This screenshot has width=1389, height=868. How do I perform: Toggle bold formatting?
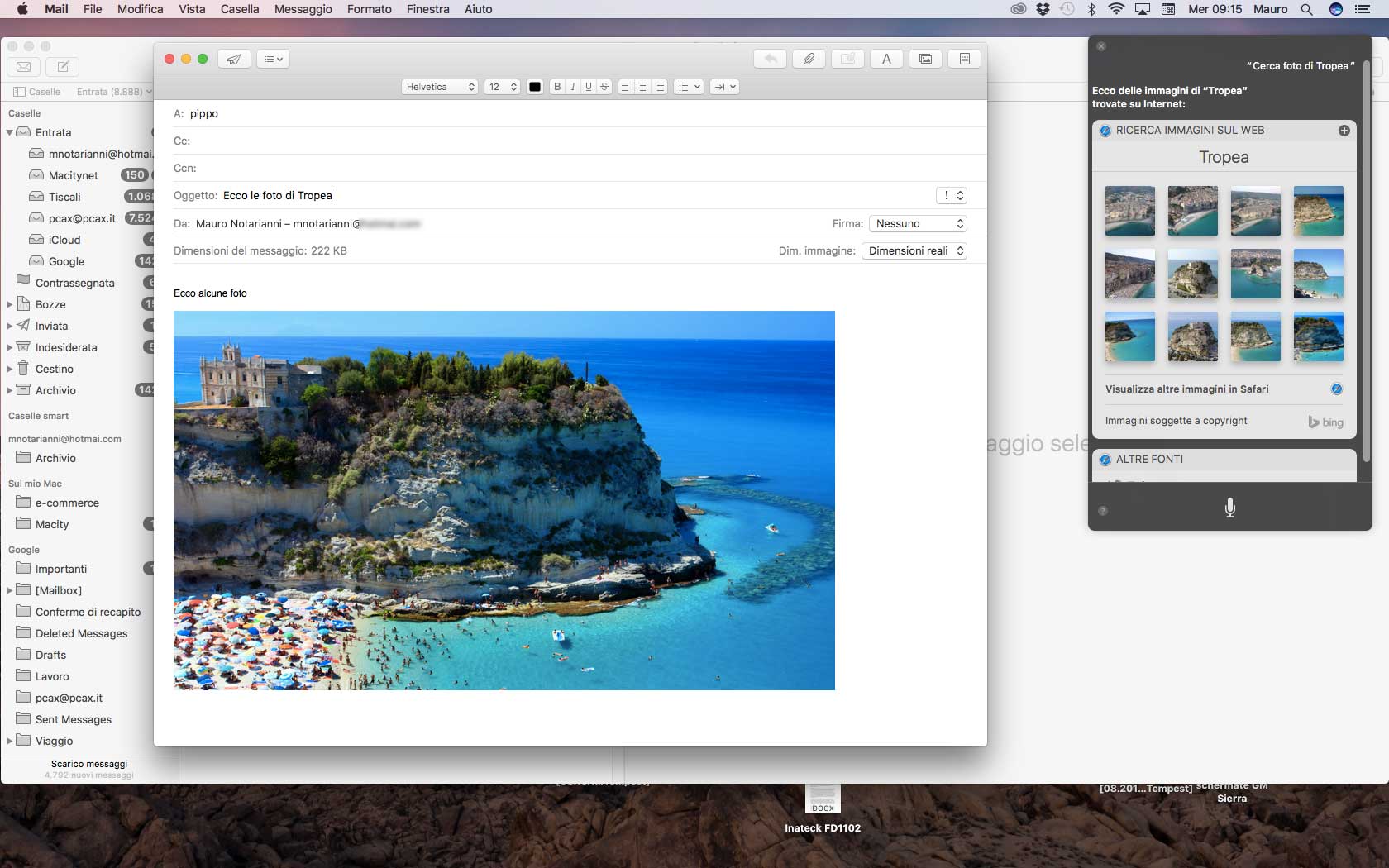point(557,87)
